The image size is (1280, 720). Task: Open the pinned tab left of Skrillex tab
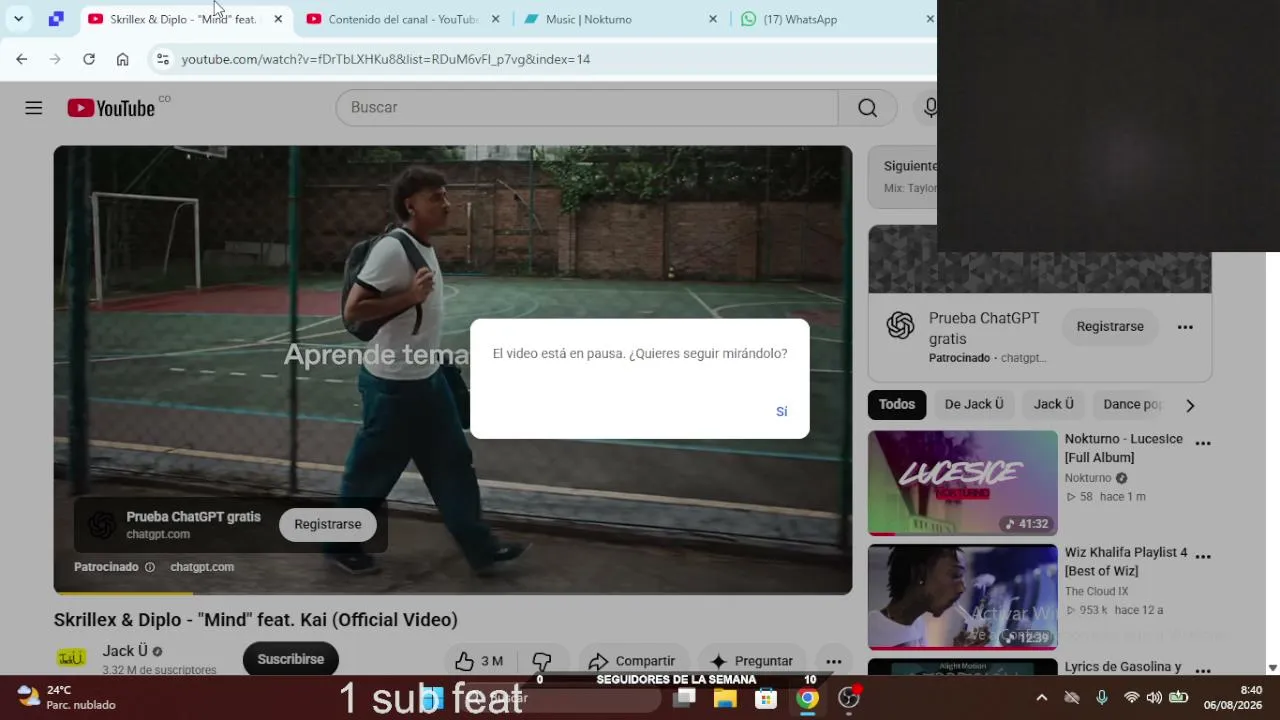(x=56, y=19)
